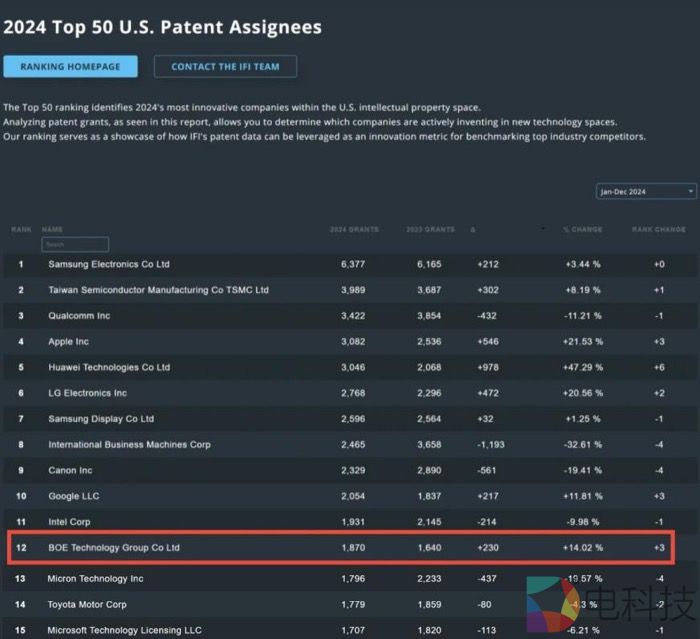Click Apple 2024 grants value 3,082

(353, 342)
